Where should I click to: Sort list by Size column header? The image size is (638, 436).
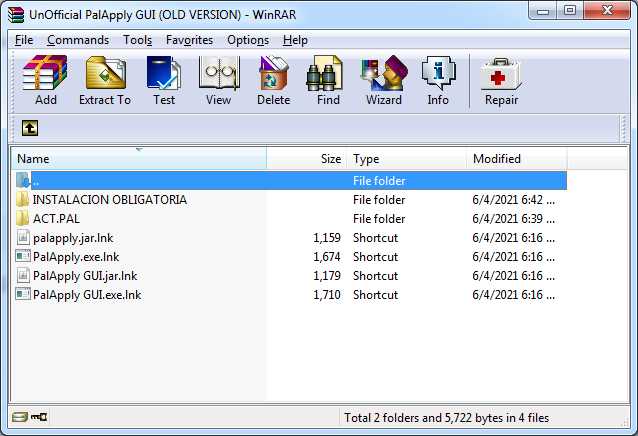(x=307, y=159)
